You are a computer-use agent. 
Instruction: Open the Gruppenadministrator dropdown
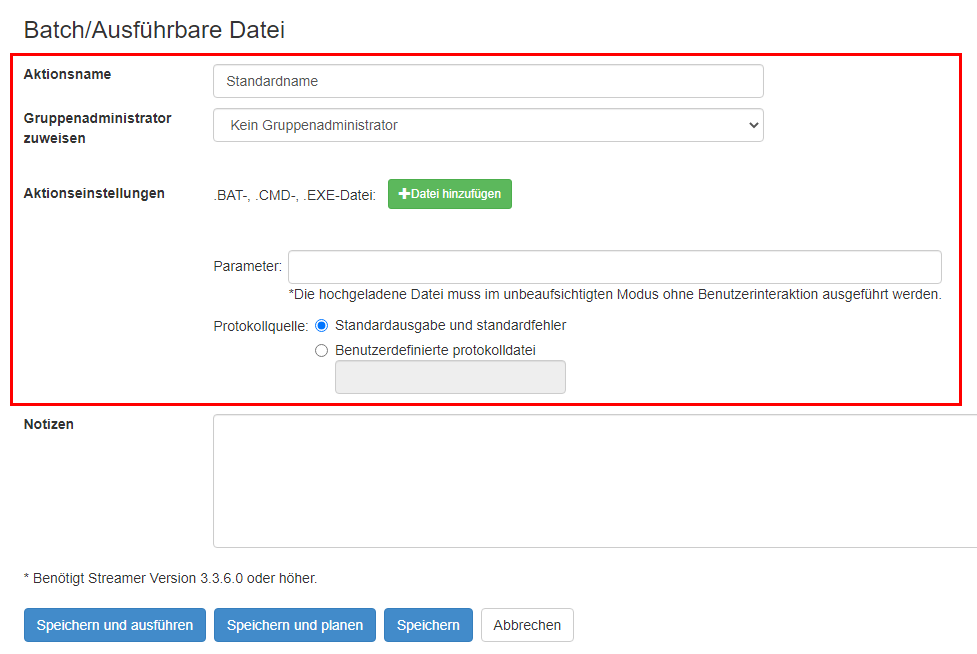(x=488, y=125)
